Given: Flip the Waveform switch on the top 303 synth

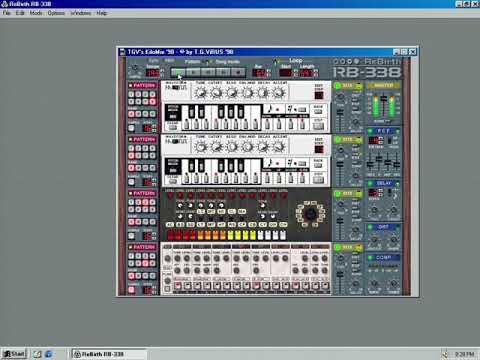Looking at the screenshot, I should (x=176, y=88).
